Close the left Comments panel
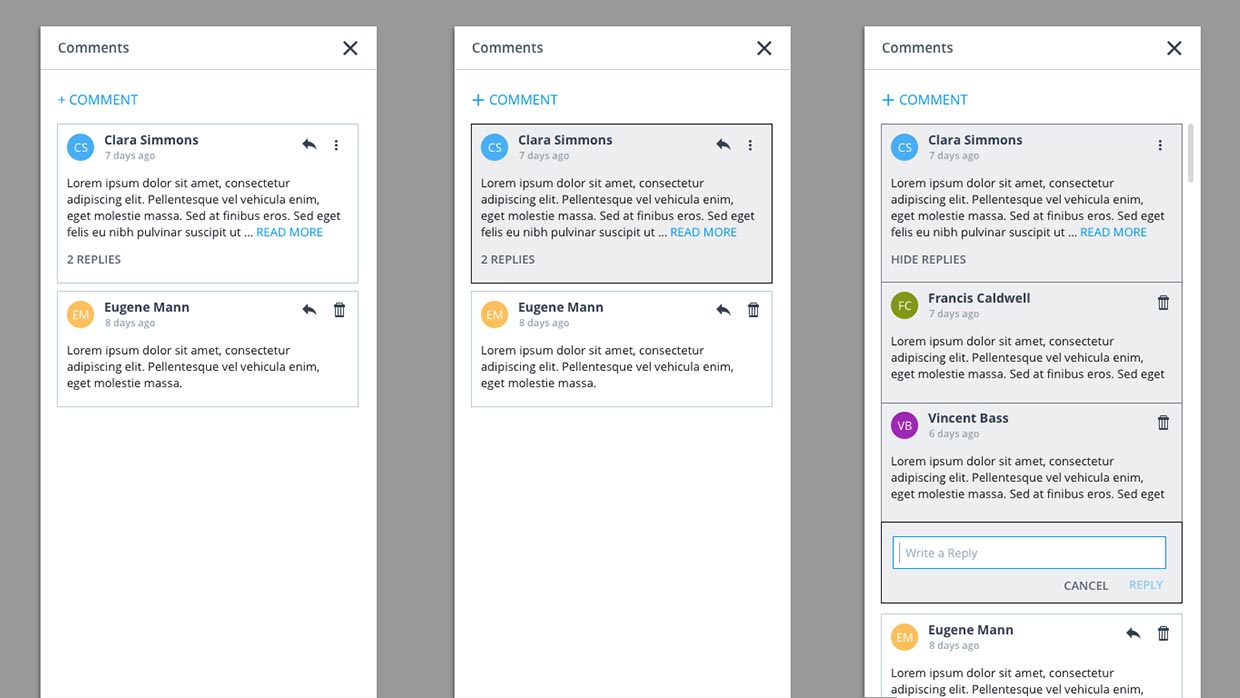The width and height of the screenshot is (1240, 698). tap(350, 48)
